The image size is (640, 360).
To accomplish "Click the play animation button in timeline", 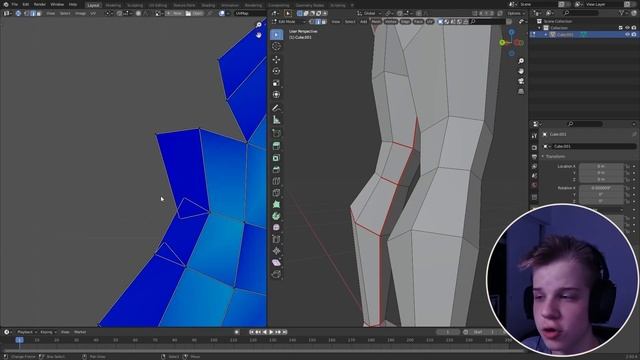I will tap(271, 332).
